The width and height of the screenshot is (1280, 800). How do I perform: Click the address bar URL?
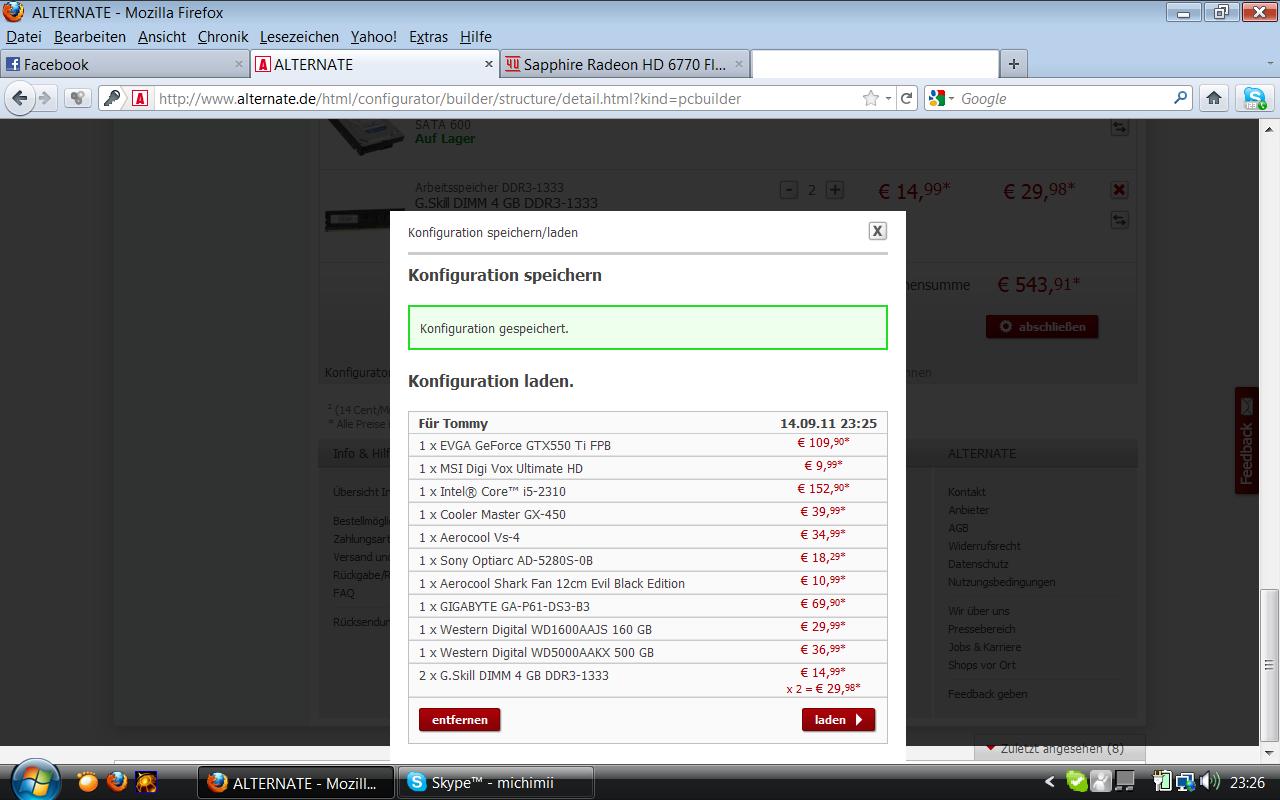450,99
